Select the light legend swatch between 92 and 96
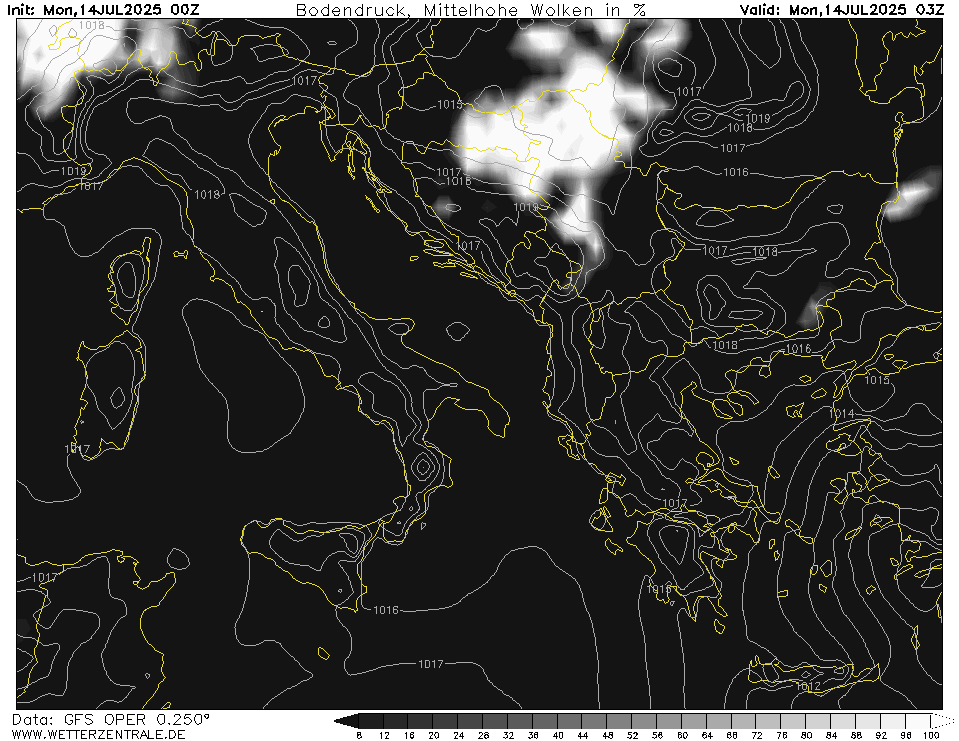The height and width of the screenshot is (741, 959). (x=894, y=721)
